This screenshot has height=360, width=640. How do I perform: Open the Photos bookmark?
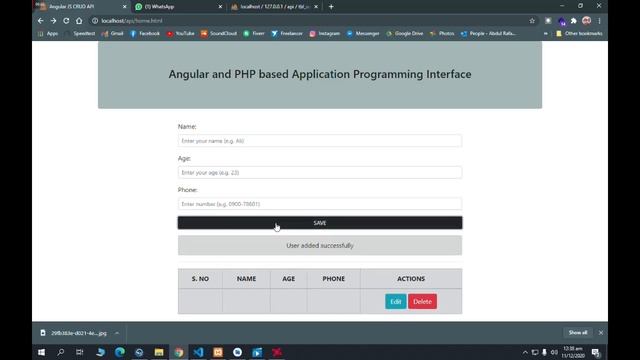click(x=442, y=33)
